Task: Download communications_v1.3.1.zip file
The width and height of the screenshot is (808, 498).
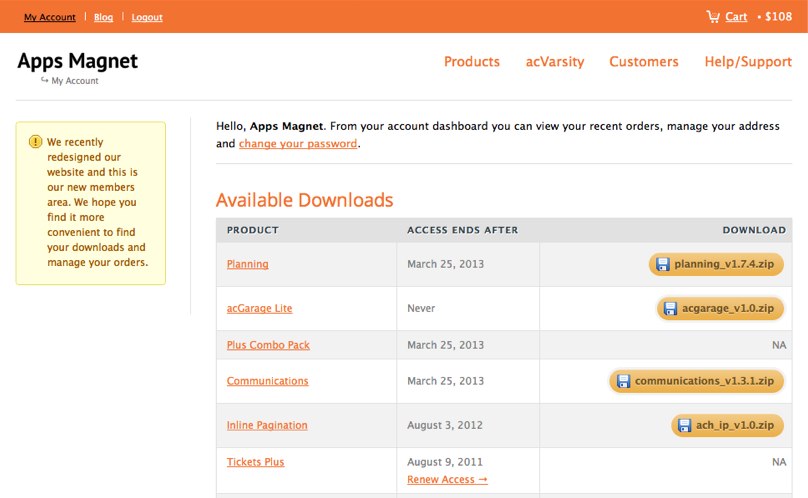Action: pyautogui.click(x=696, y=381)
